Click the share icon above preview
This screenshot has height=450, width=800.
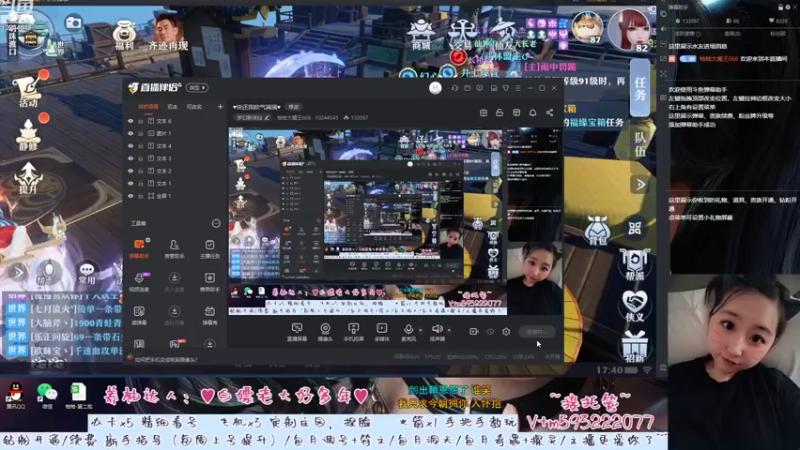[549, 112]
